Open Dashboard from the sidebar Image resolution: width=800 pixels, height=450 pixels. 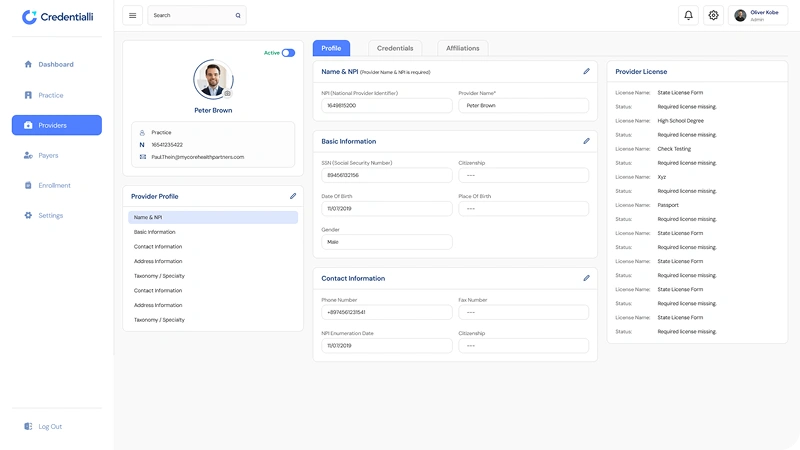click(x=55, y=64)
